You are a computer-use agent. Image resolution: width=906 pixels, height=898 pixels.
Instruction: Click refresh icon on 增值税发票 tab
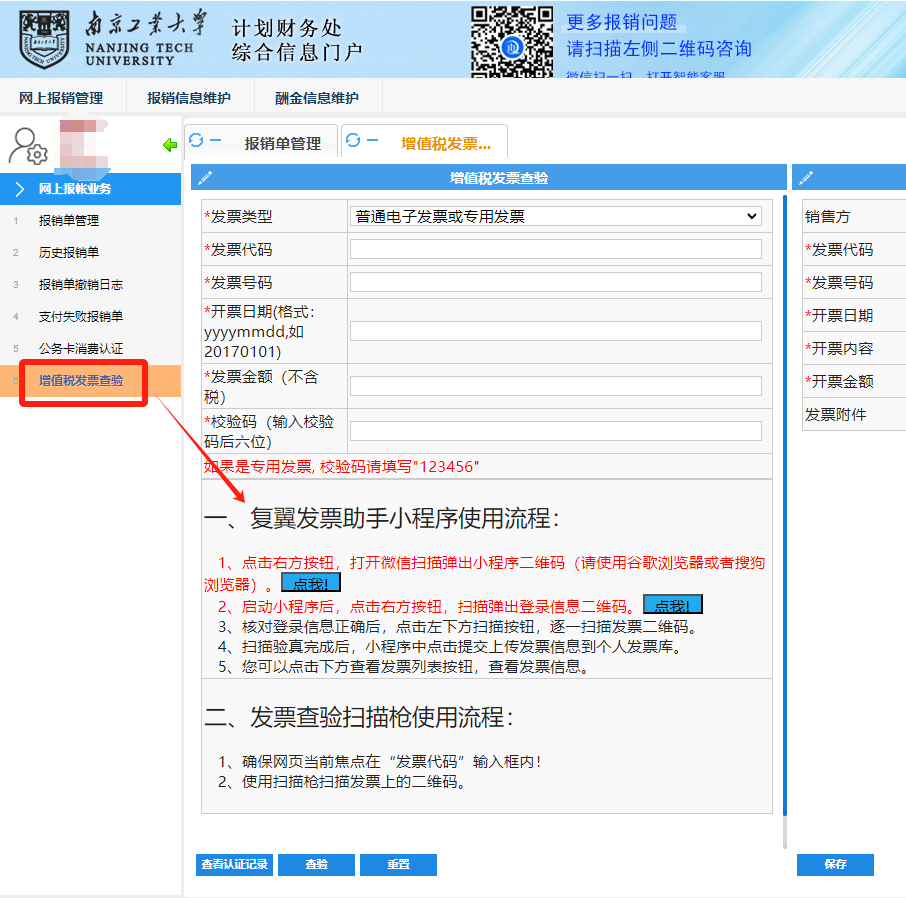point(353,140)
